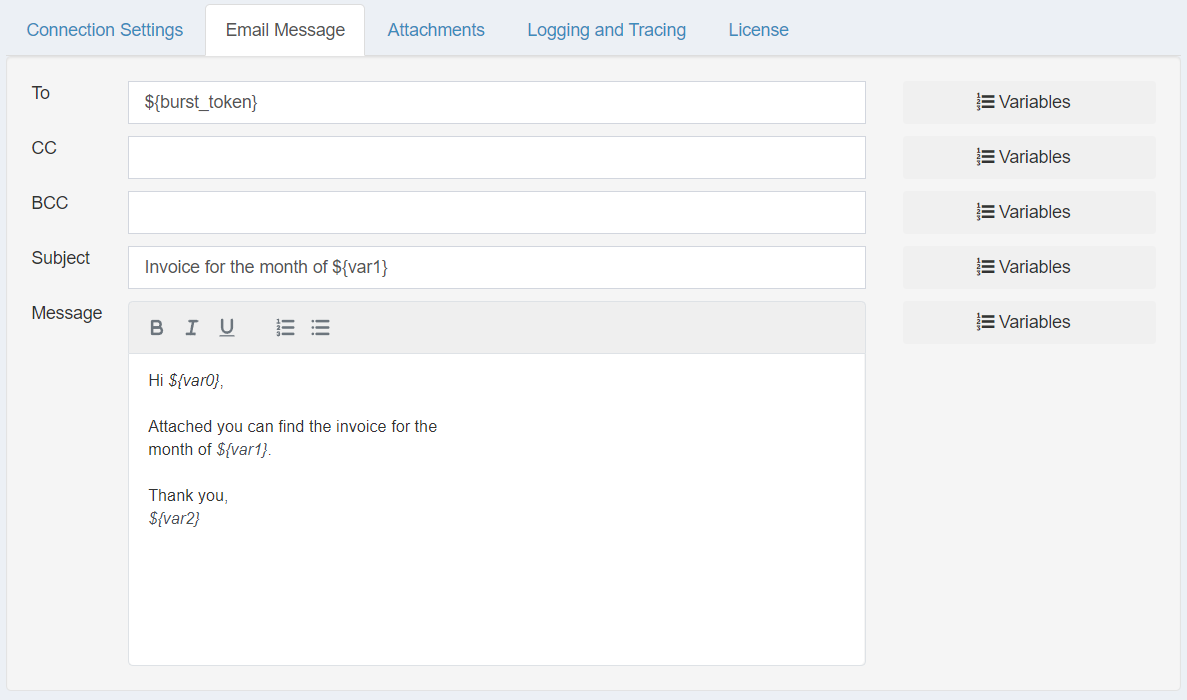This screenshot has height=700, width=1187.
Task: Open Variables for the Message field
Action: [x=1029, y=322]
